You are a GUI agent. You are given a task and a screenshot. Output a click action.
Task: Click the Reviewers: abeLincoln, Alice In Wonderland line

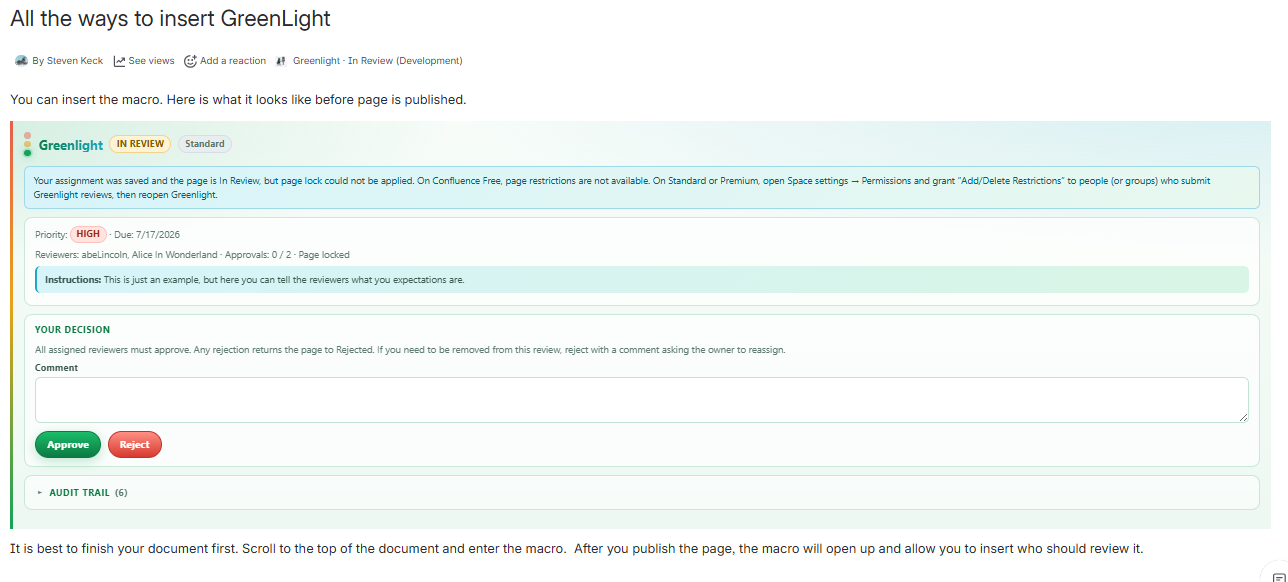coord(192,255)
